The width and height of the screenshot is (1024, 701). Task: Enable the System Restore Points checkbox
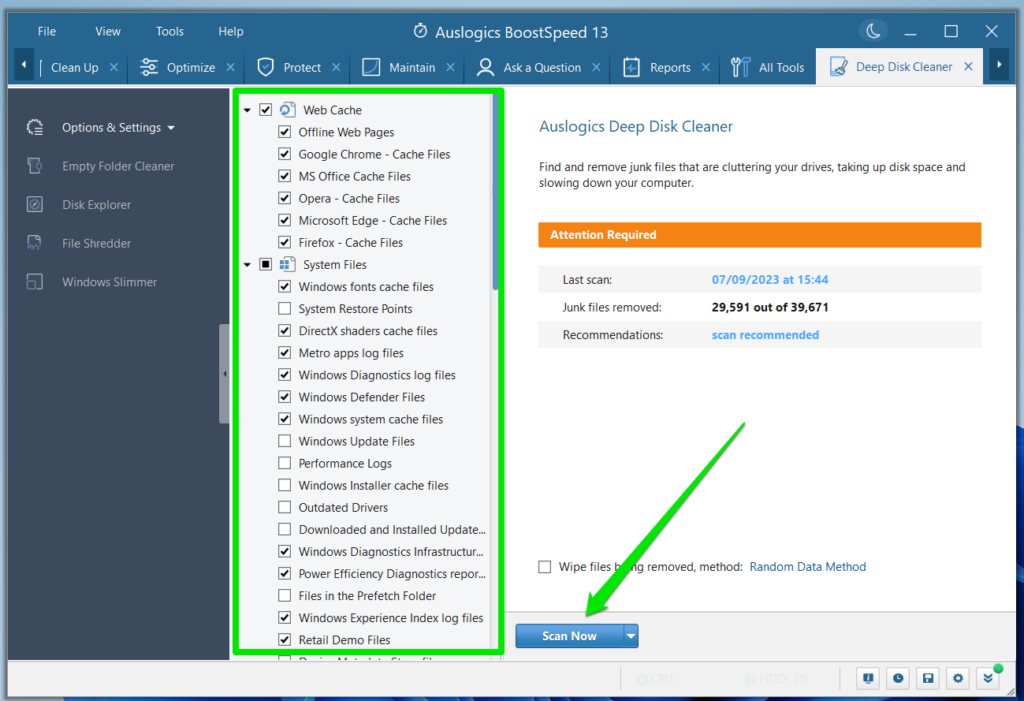pyautogui.click(x=287, y=308)
